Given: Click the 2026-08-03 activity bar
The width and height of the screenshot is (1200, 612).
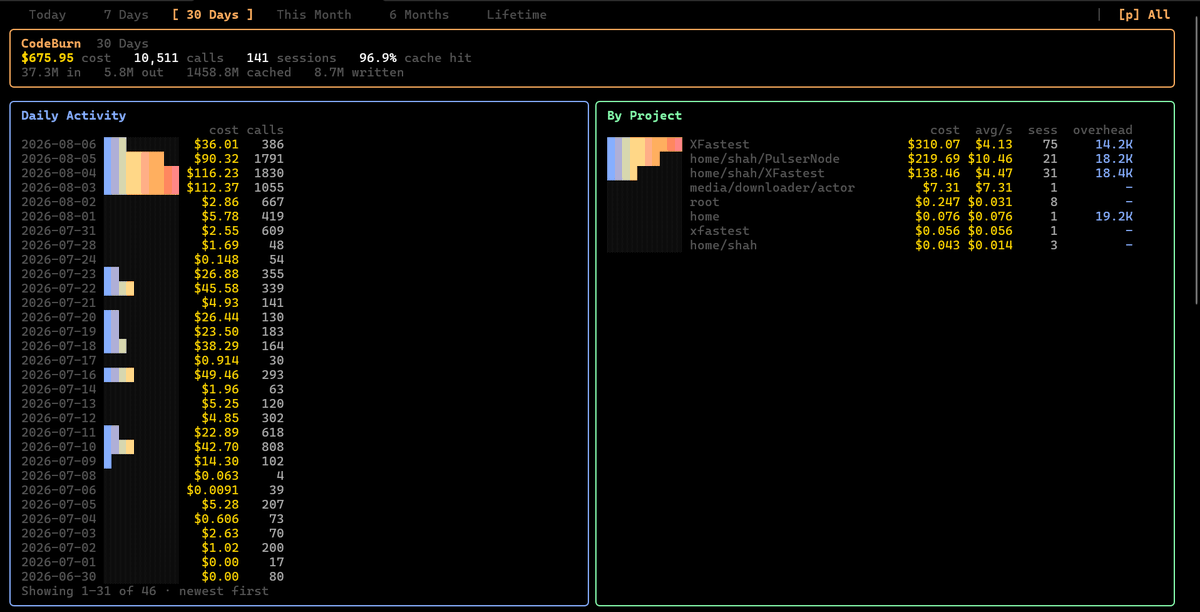Looking at the screenshot, I should [141, 188].
